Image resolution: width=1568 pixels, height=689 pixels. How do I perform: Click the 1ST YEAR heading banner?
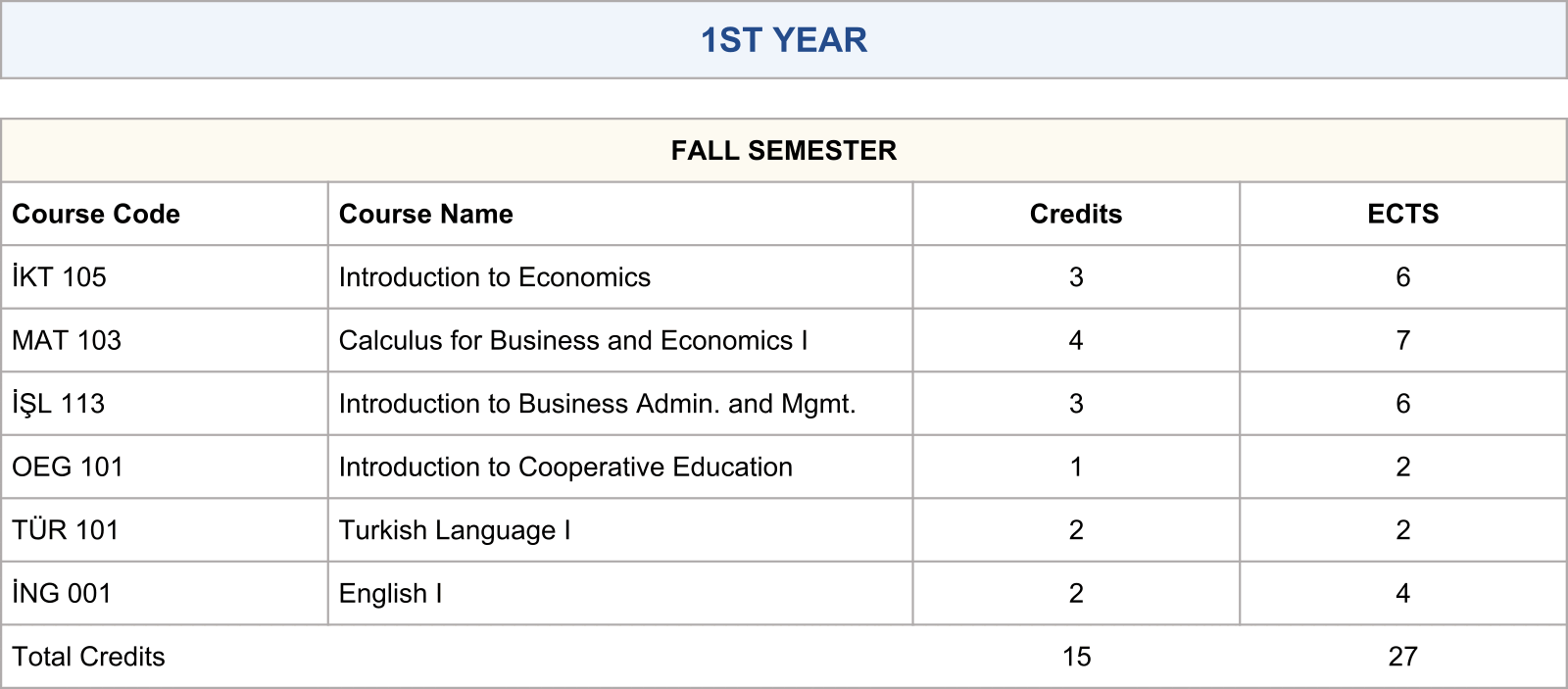[783, 40]
